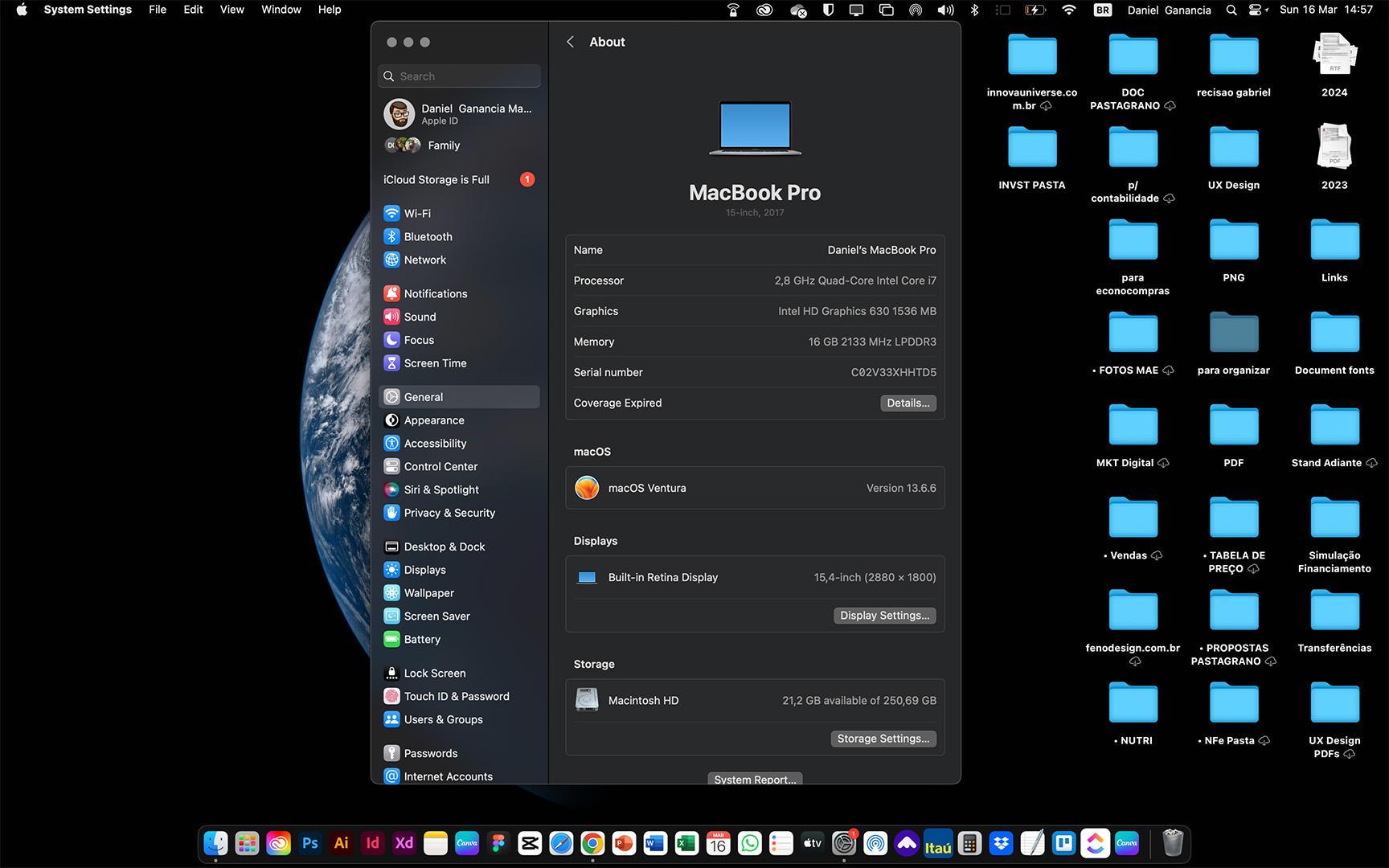This screenshot has width=1389, height=868.
Task: Click the Daniel's MacBook Pro name value
Action: pyautogui.click(x=882, y=250)
